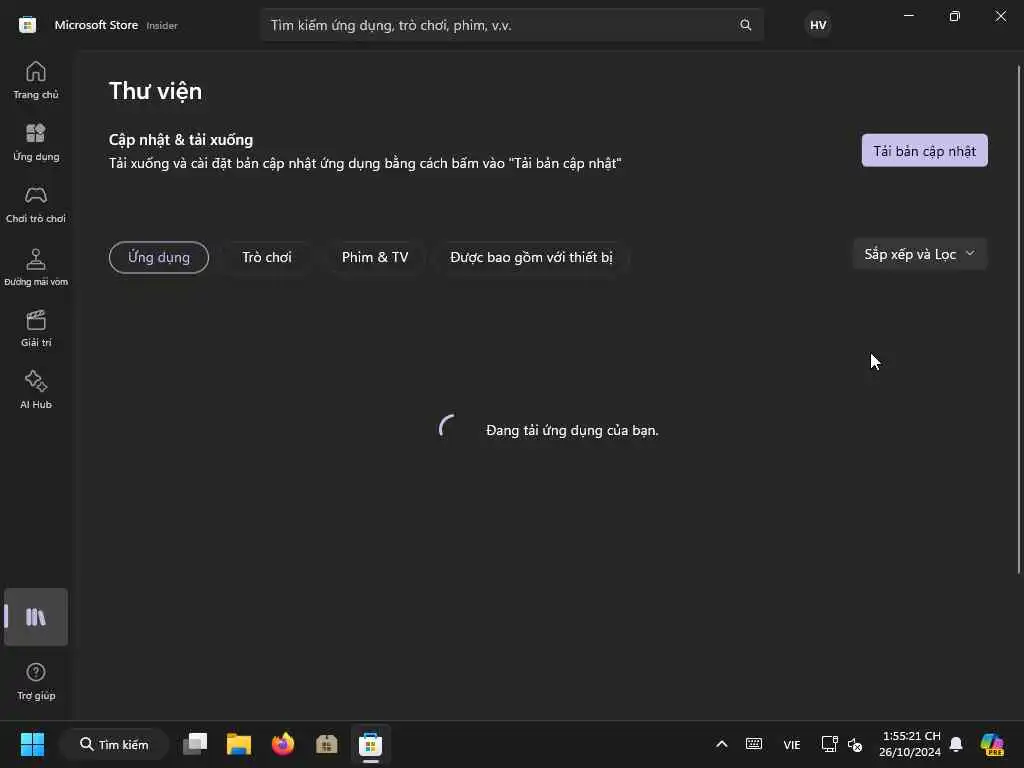The width and height of the screenshot is (1024, 768).
Task: Click the search magnifier icon
Action: [x=745, y=25]
